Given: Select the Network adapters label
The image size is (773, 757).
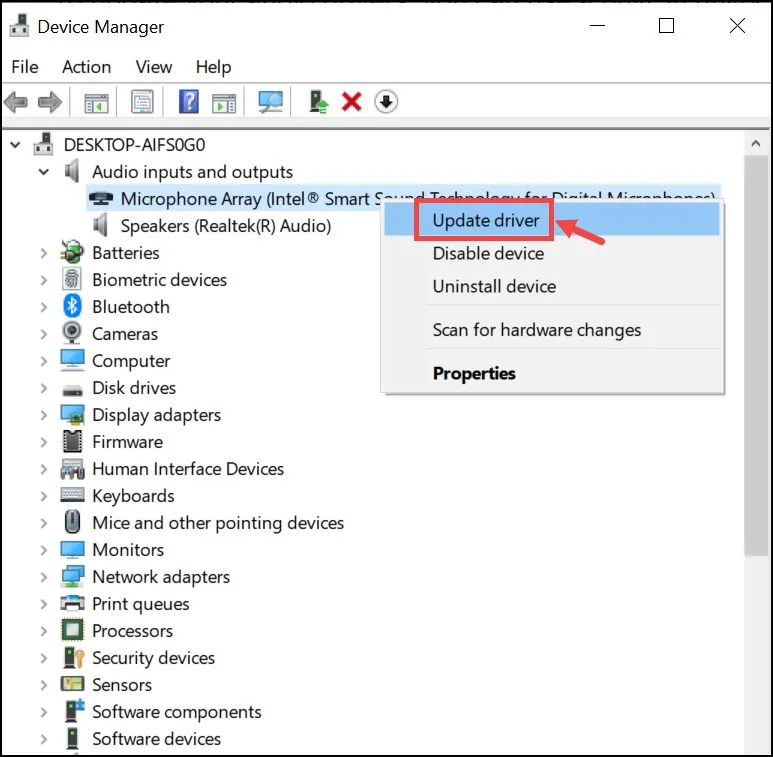Looking at the screenshot, I should click(x=161, y=577).
